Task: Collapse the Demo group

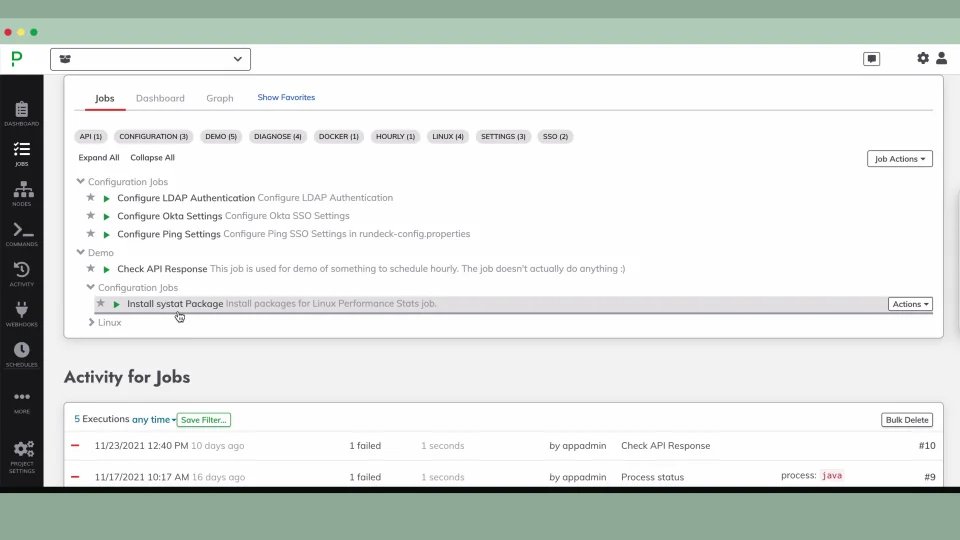Action: [80, 252]
